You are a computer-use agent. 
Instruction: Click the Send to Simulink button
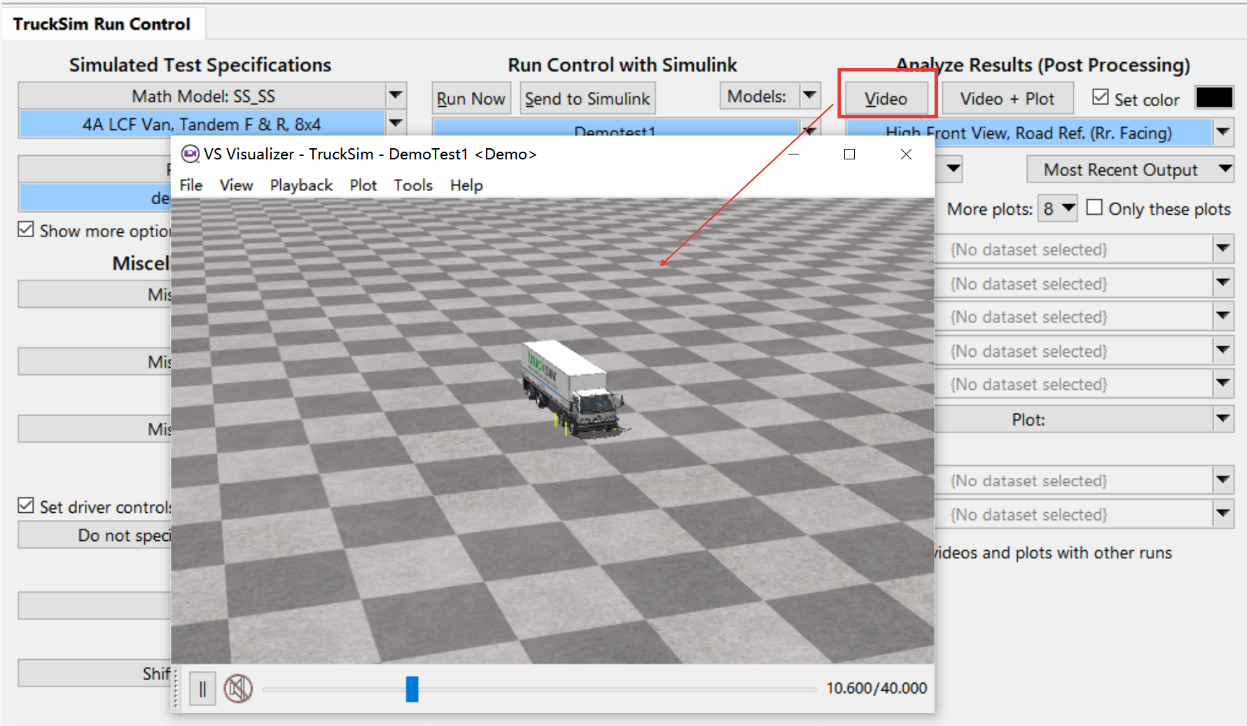click(588, 98)
